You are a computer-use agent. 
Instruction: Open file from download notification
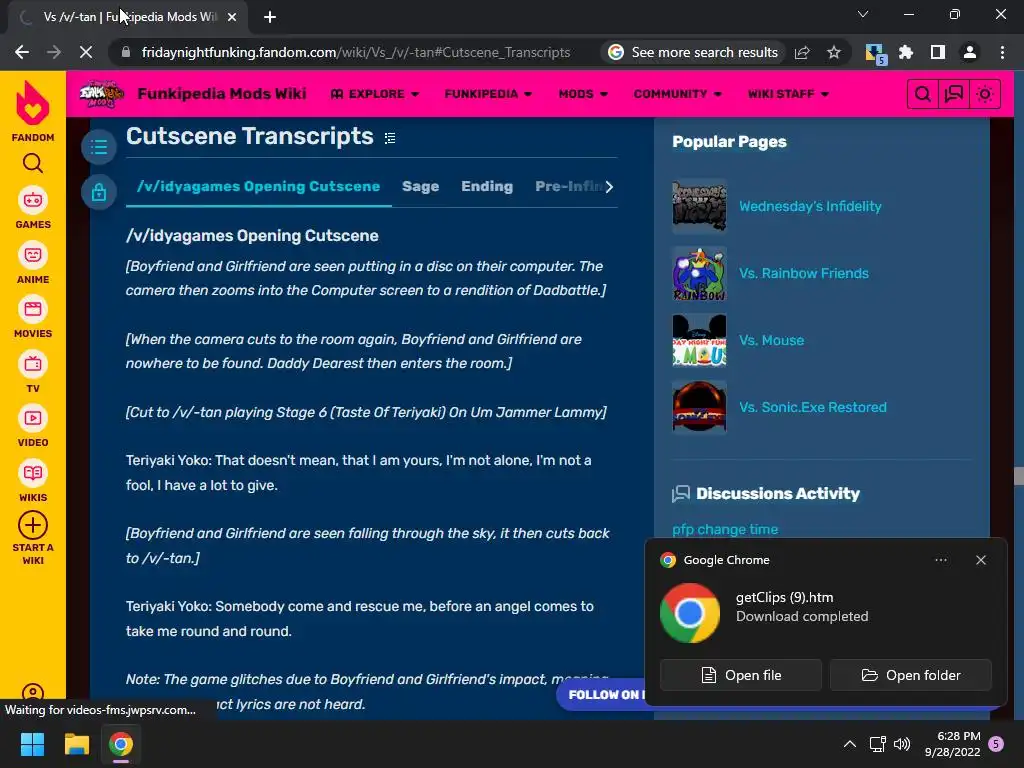pos(741,675)
